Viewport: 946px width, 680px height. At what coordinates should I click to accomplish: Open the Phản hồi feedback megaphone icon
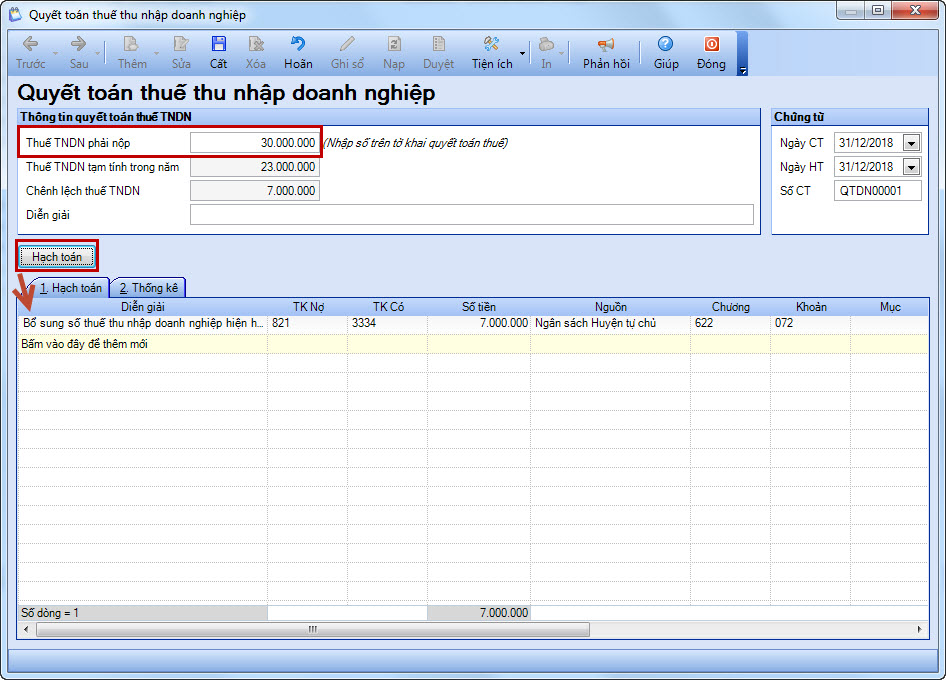pos(606,44)
